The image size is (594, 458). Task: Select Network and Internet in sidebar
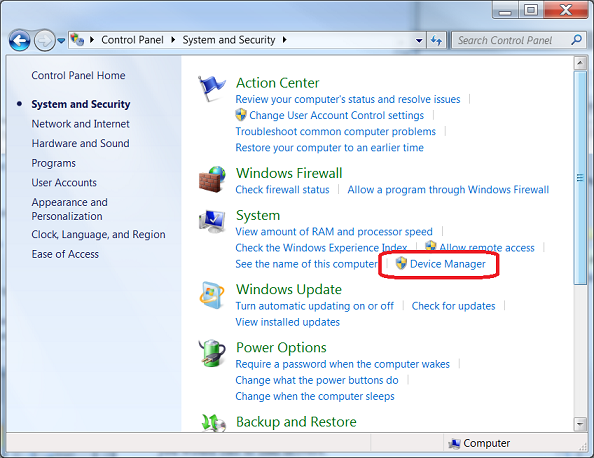80,124
